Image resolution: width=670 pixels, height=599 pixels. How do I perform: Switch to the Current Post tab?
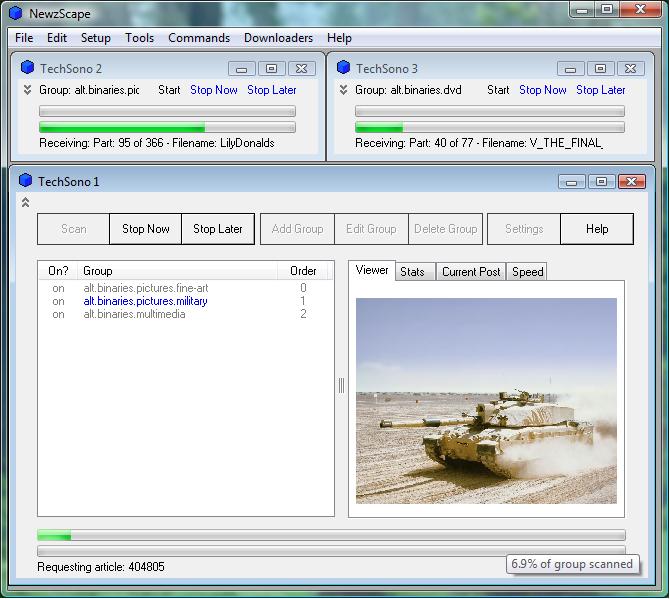click(x=470, y=272)
